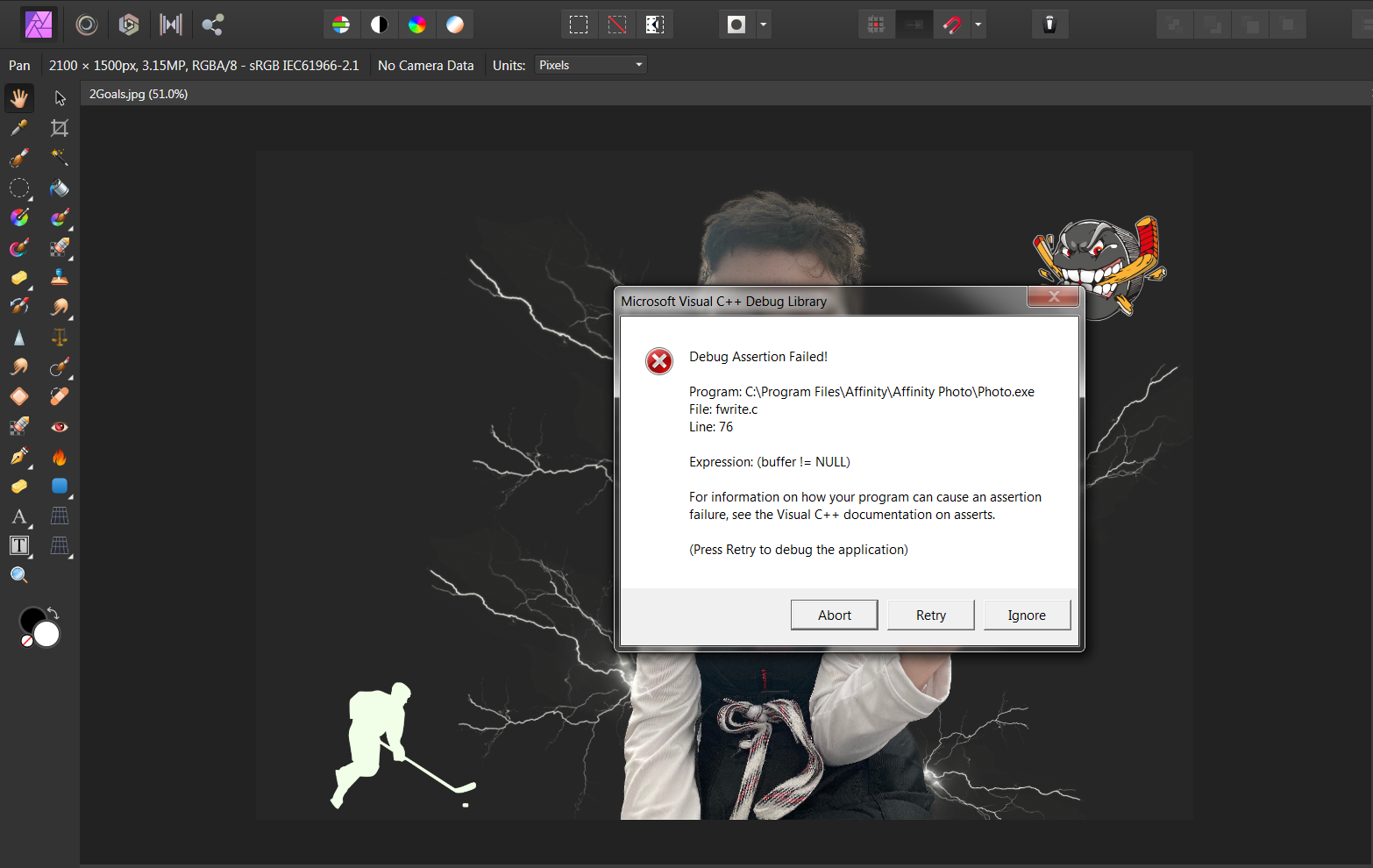Screen dimensions: 1373x868
Task: Click the white secondary color swatch
Action: tap(47, 634)
